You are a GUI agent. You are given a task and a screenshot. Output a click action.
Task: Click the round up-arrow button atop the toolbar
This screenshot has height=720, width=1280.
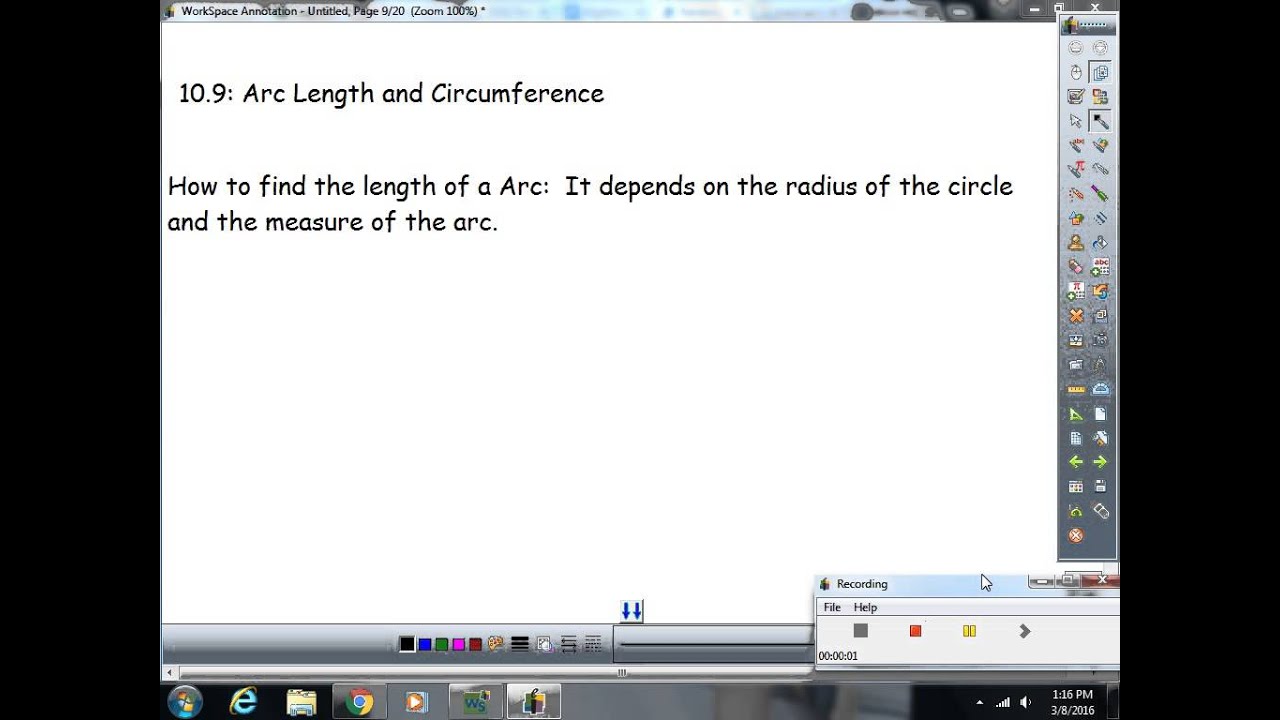1076,47
